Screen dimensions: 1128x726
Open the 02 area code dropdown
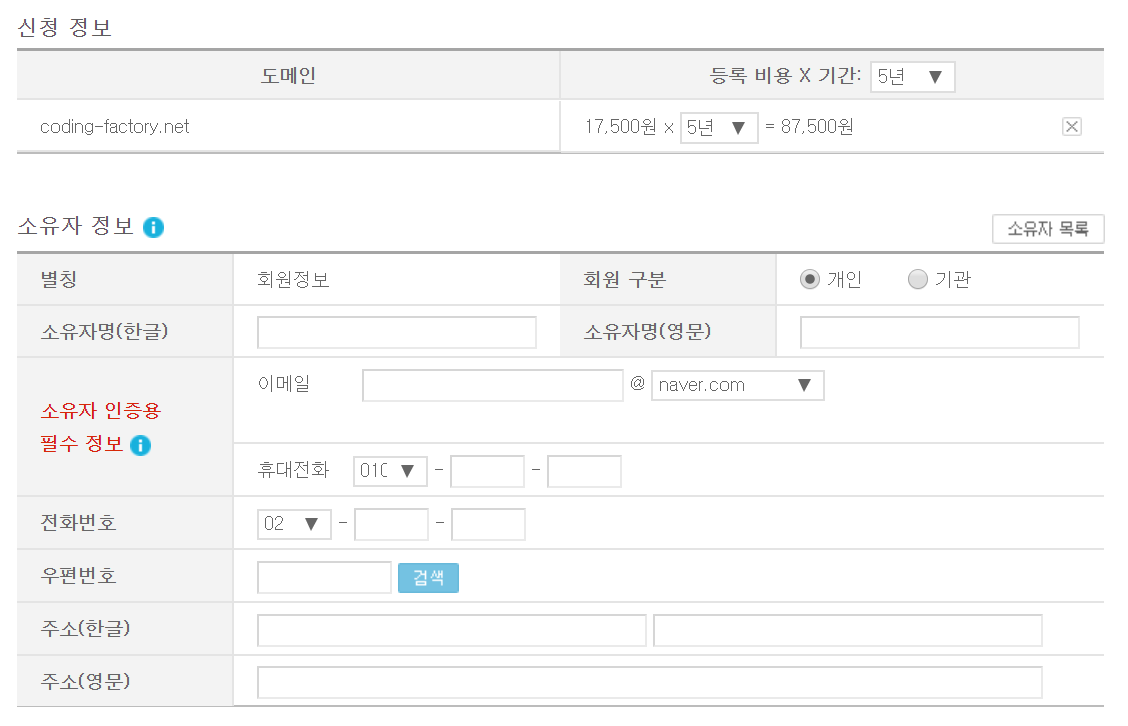pos(294,523)
